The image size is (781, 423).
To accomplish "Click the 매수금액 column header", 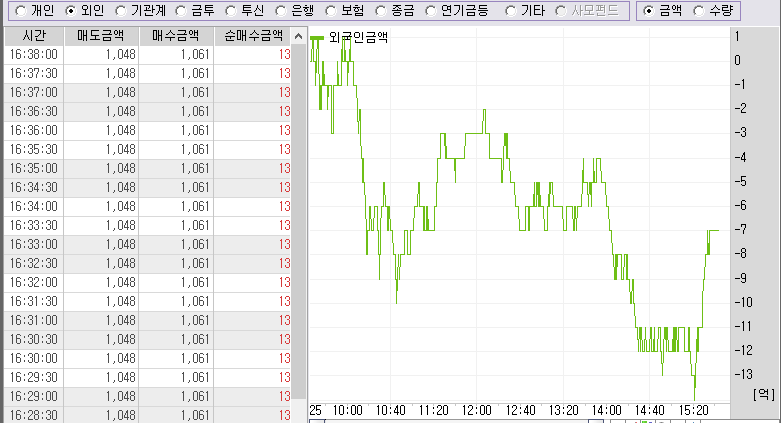I will click(176, 36).
